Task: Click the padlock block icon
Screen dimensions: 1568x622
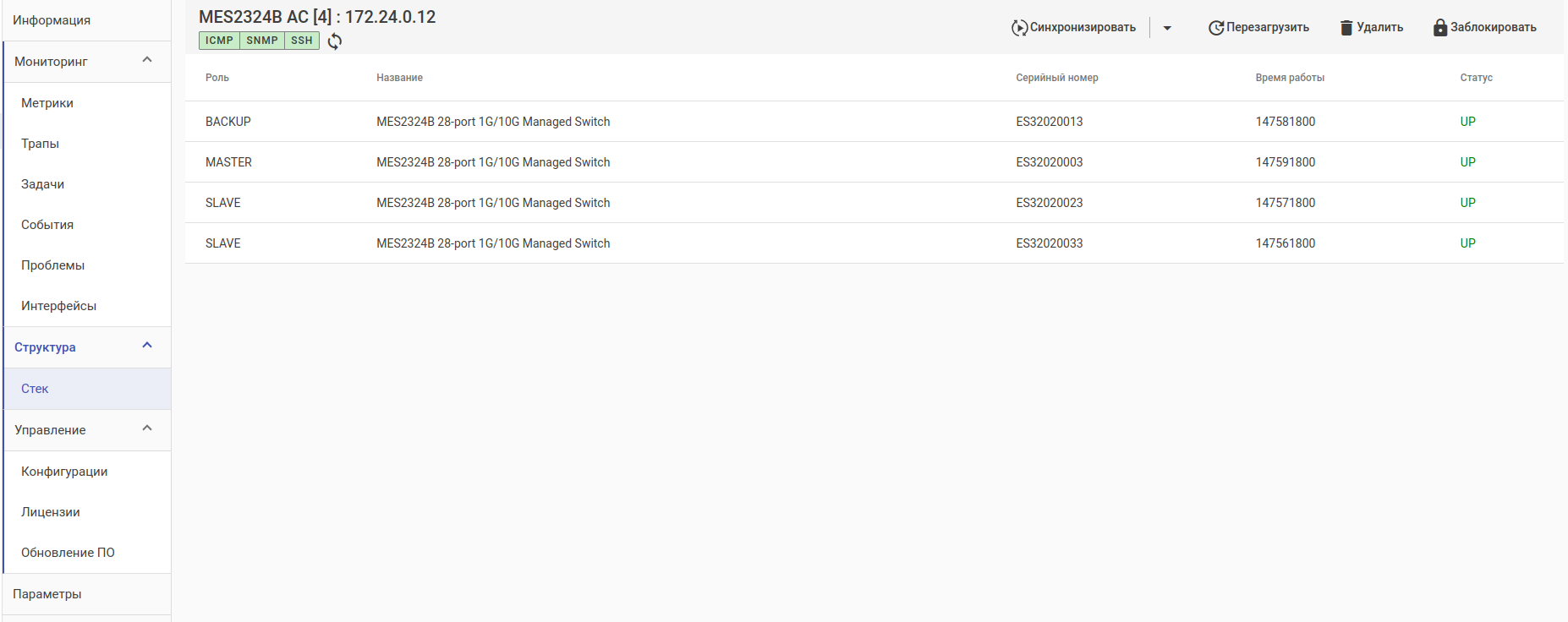Action: point(1440,28)
